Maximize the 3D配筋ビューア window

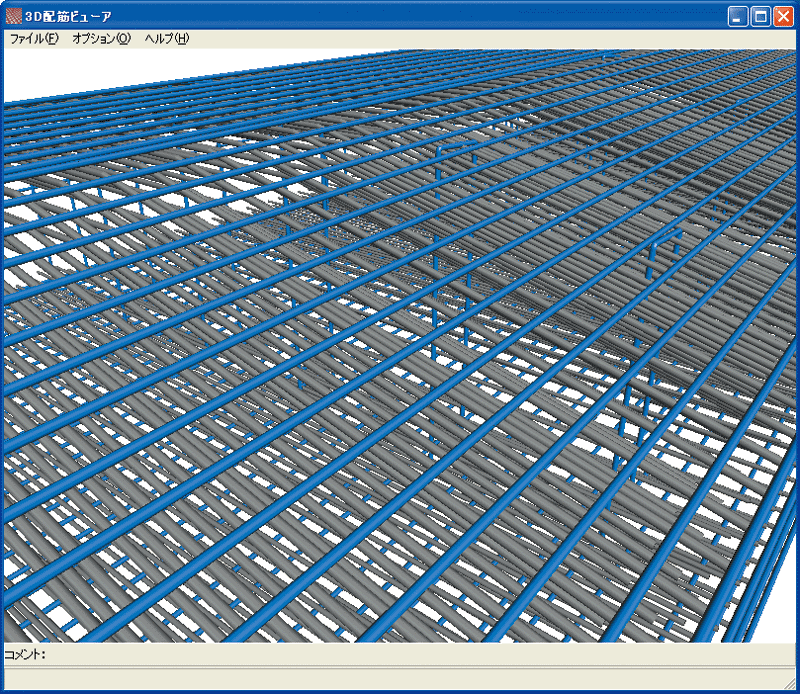(x=760, y=17)
